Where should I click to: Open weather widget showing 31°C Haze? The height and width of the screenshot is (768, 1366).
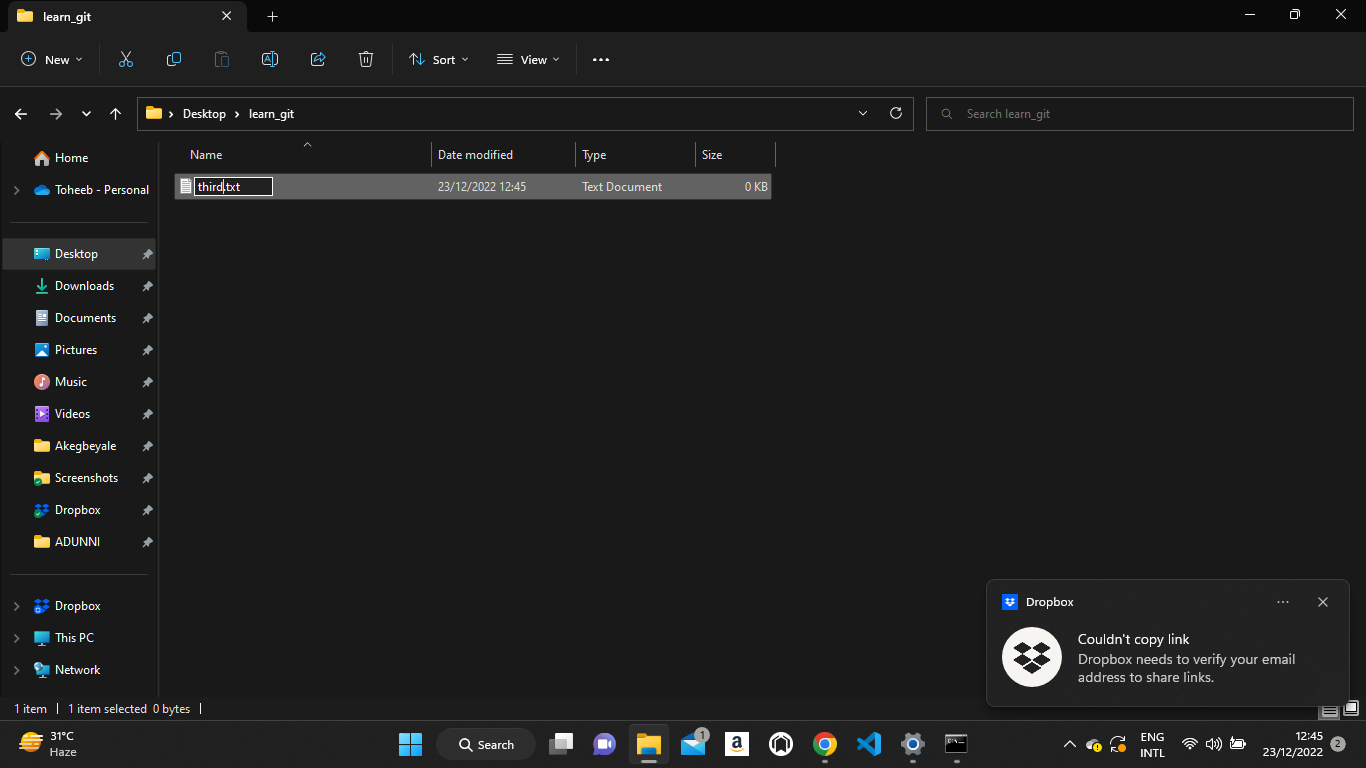tap(48, 743)
